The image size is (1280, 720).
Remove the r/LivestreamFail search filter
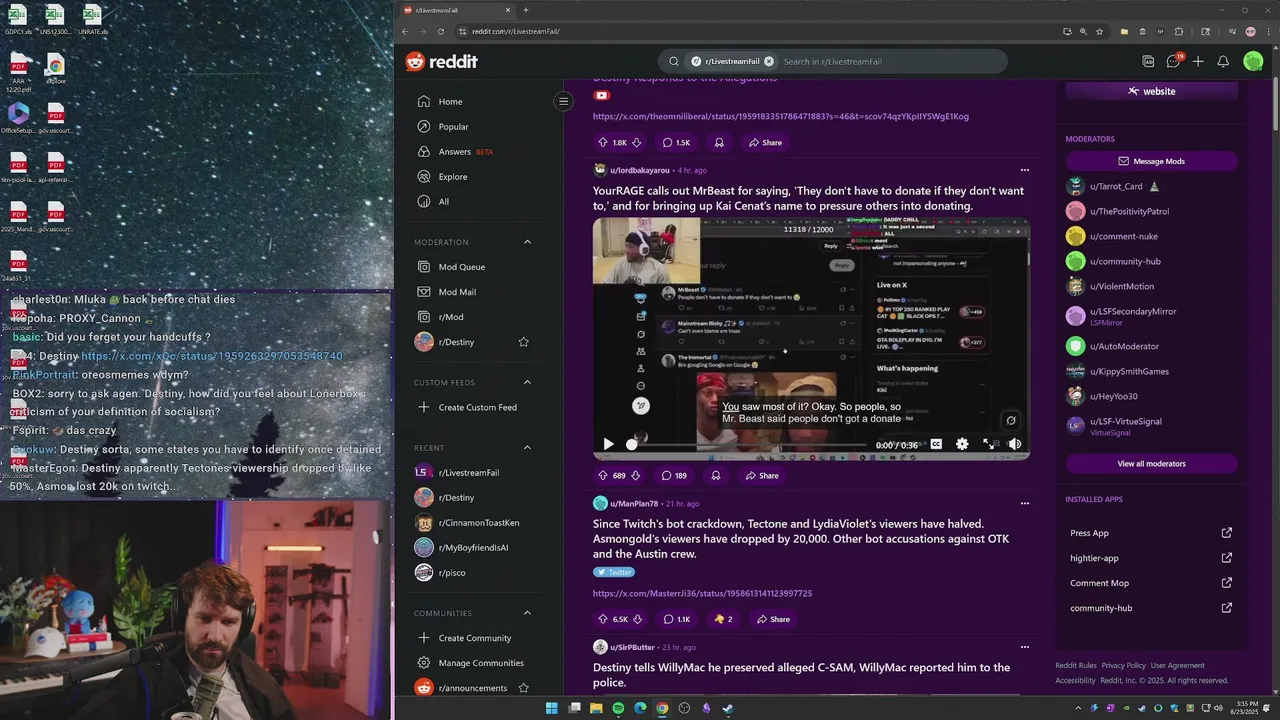(769, 61)
